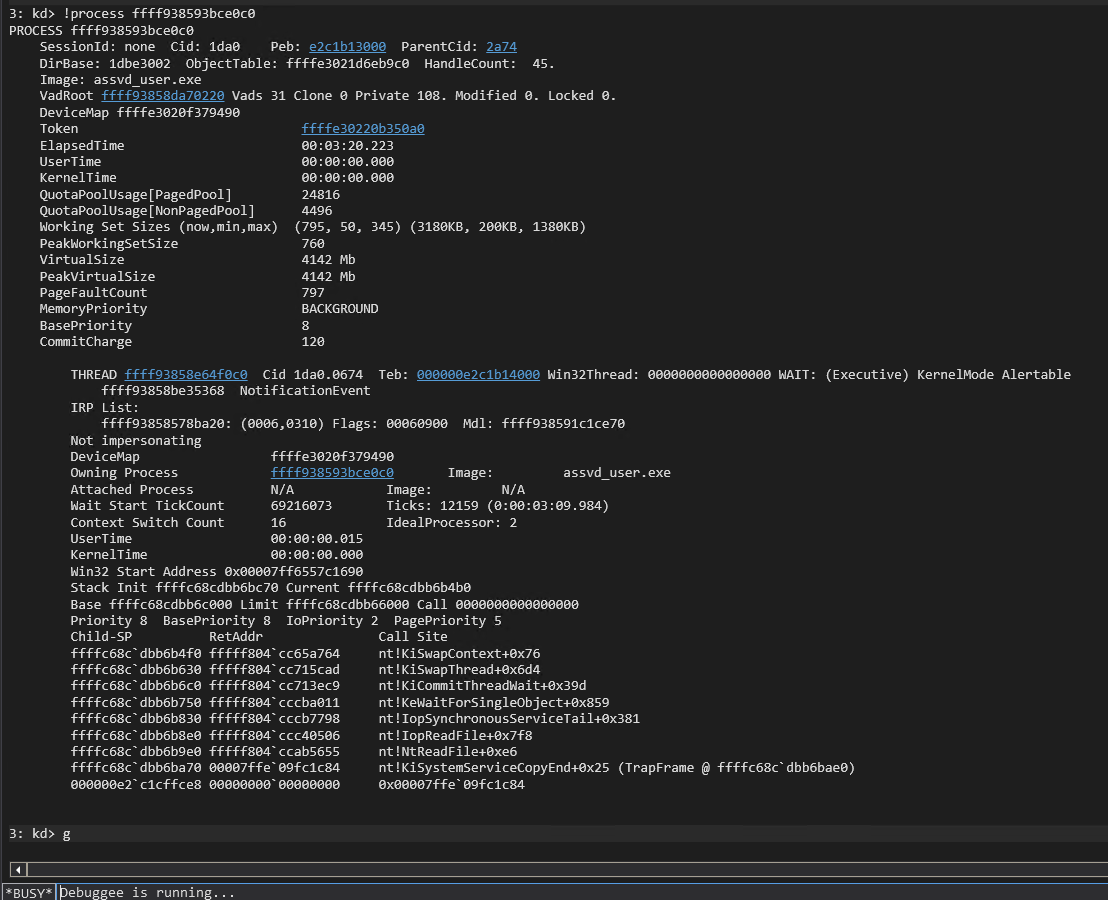
Task: Click the !process command line at top
Action: 132,14
